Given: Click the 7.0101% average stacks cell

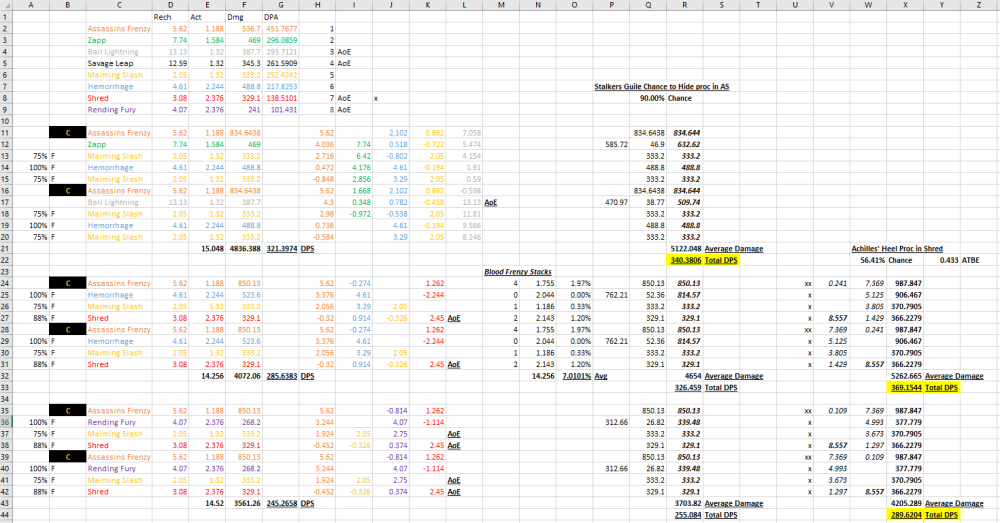Looking at the screenshot, I should 578,376.
